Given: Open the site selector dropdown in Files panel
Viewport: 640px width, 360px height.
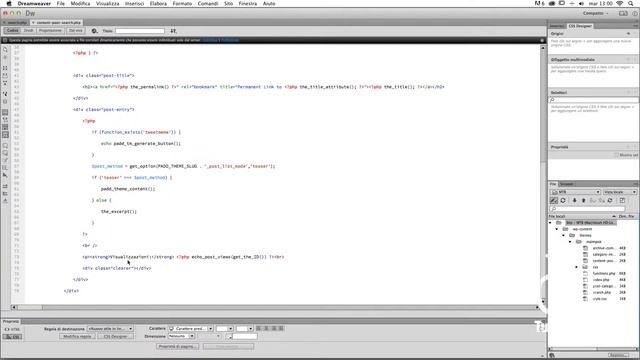Looking at the screenshot, I should coord(575,192).
